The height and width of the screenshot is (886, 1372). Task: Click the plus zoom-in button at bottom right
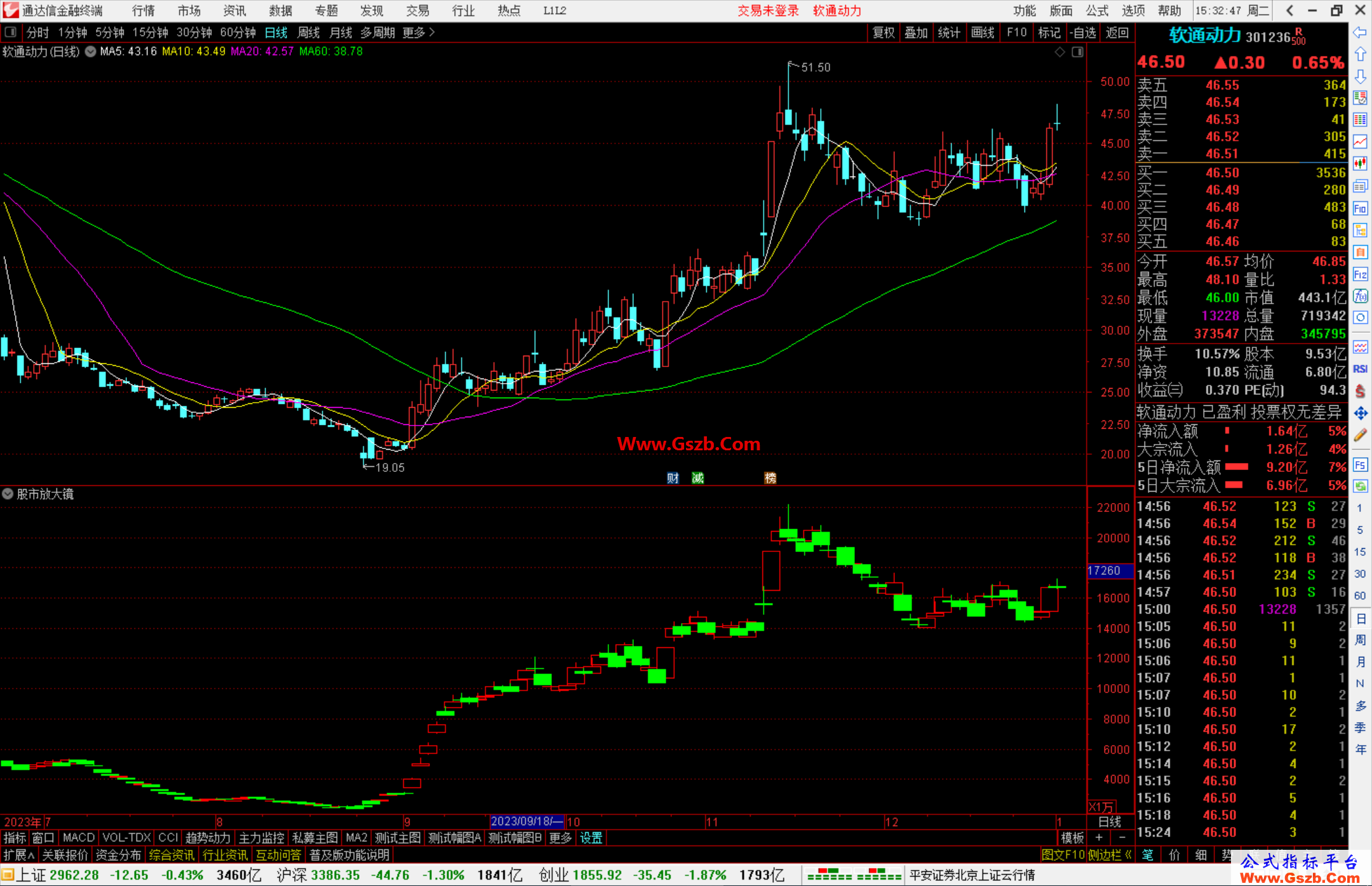pyautogui.click(x=1099, y=838)
